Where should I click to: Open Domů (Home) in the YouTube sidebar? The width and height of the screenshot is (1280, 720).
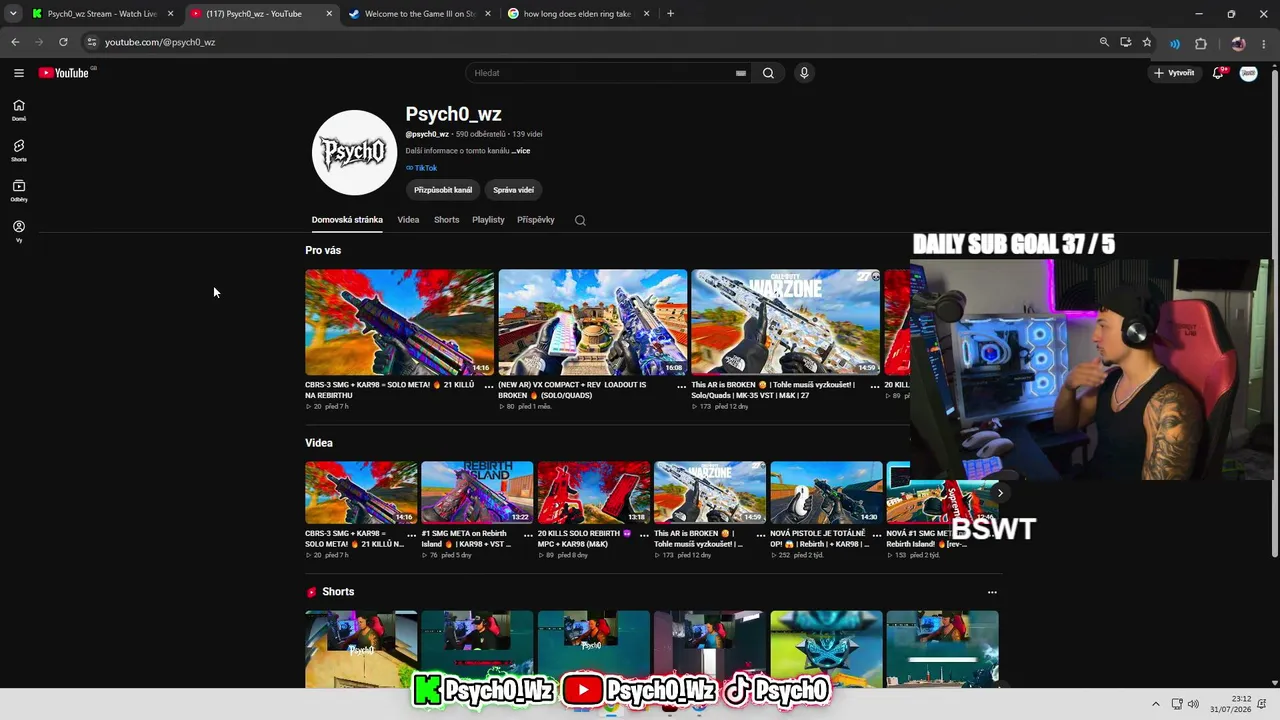(19, 110)
